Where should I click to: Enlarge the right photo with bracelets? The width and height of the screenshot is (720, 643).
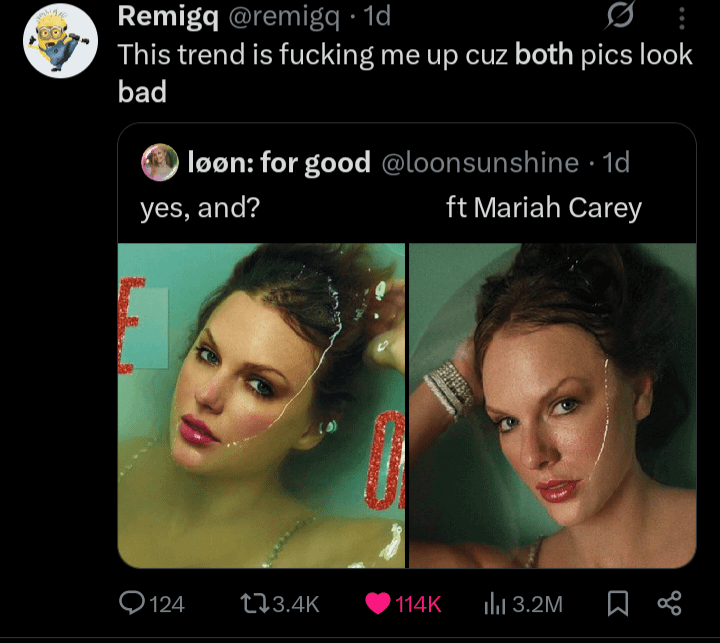pos(553,405)
